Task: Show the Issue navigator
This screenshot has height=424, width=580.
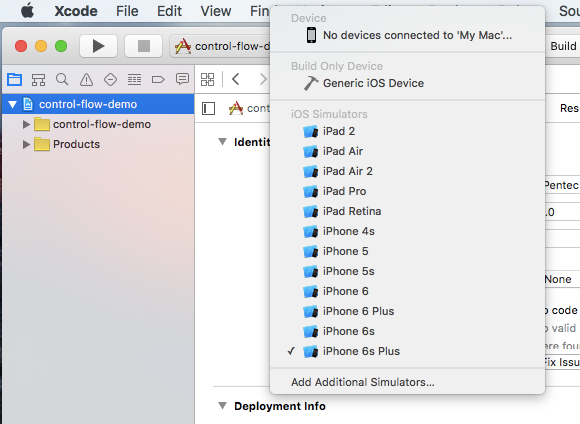Action: (86, 79)
